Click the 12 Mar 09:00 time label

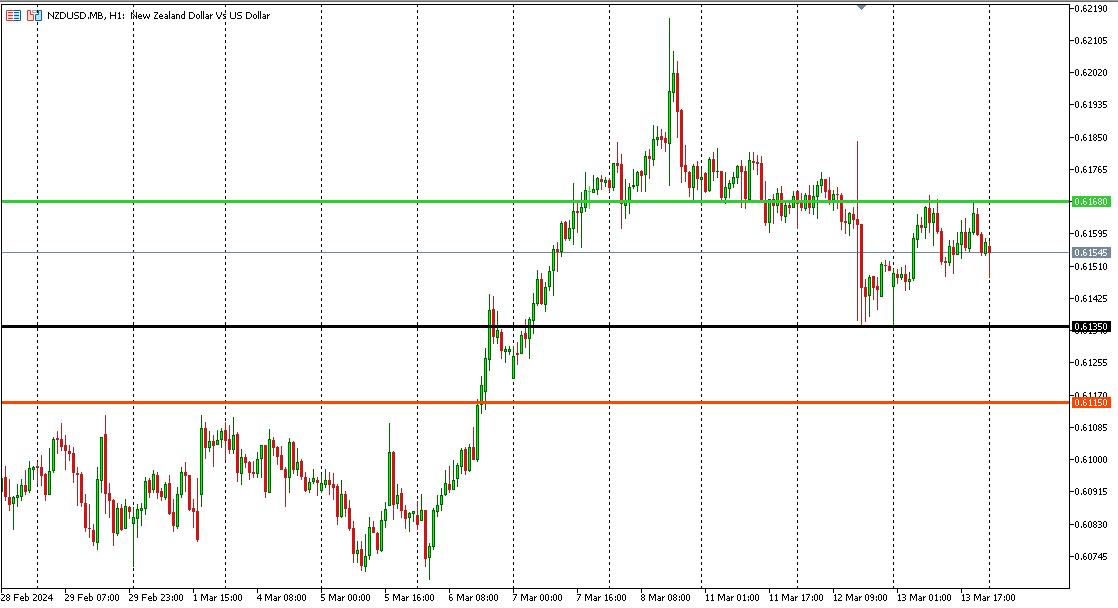pos(861,597)
